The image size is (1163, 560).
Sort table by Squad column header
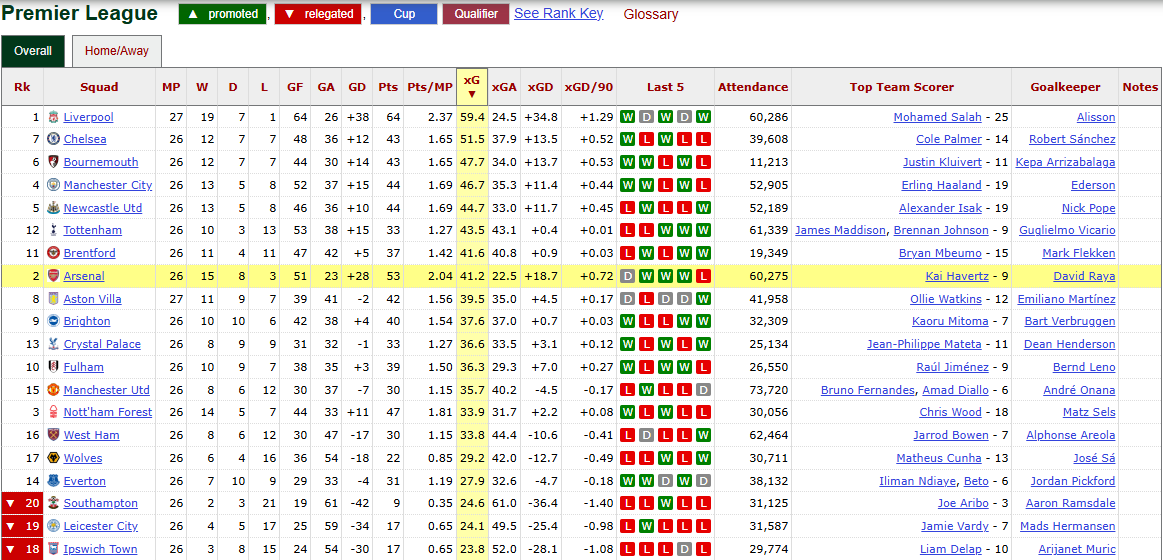coord(99,87)
